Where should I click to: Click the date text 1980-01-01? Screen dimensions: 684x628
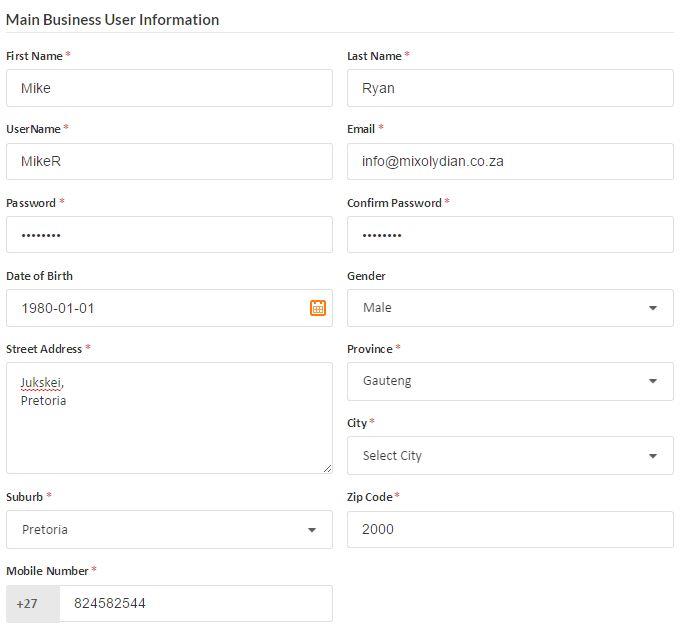(x=58, y=308)
